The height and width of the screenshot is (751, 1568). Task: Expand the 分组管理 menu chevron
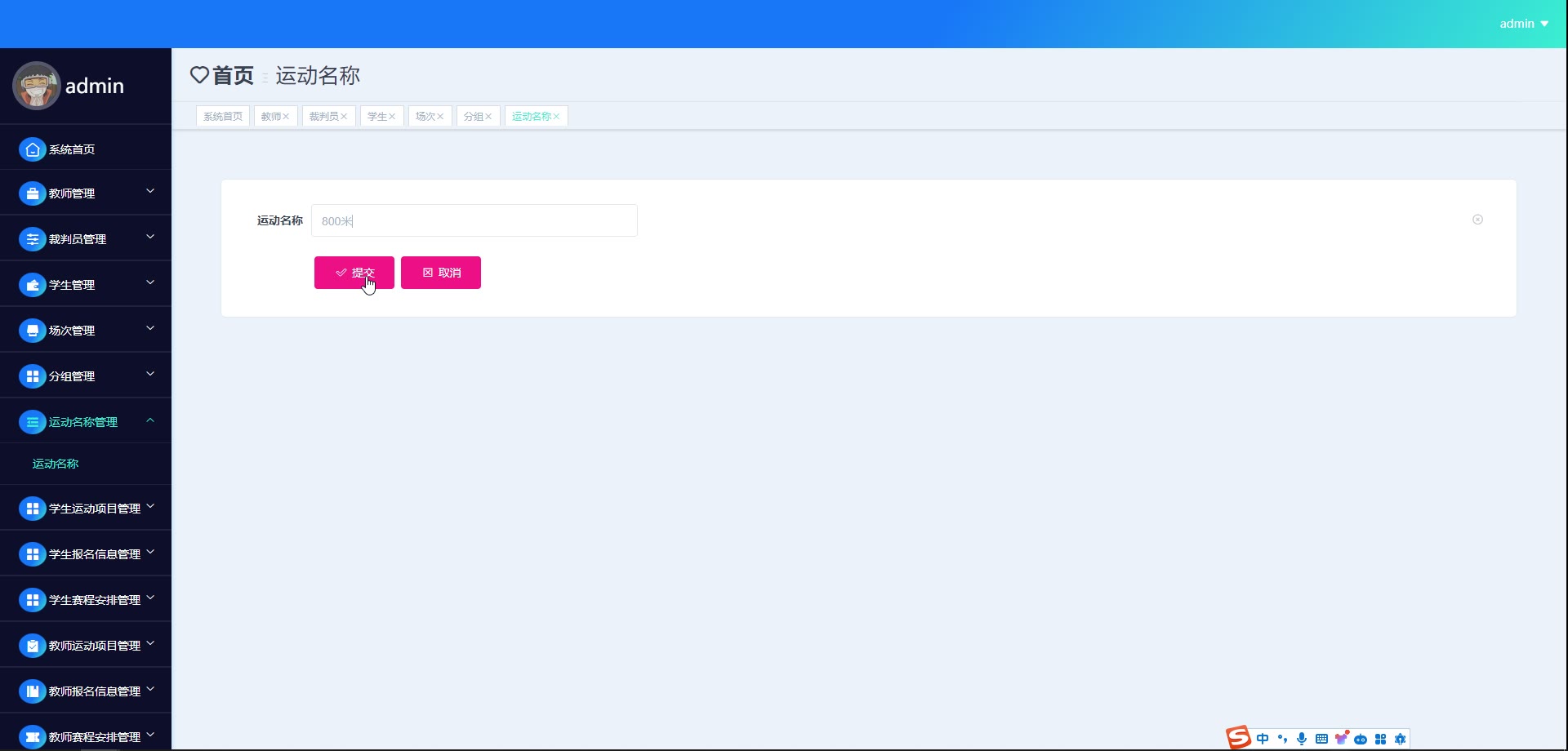pyautogui.click(x=150, y=374)
